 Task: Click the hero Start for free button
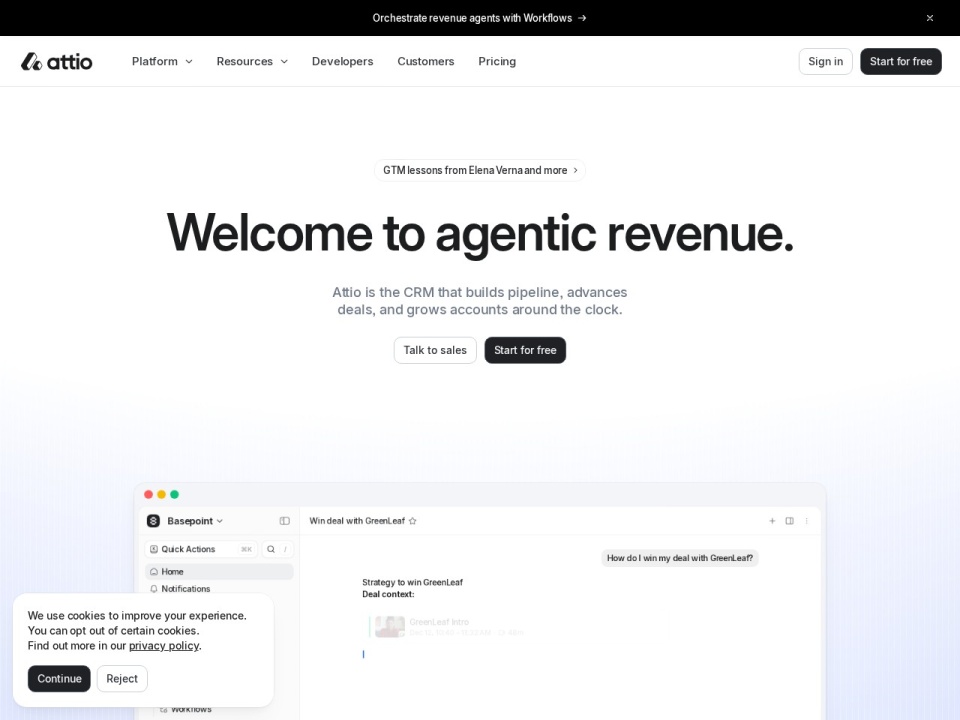pos(525,350)
